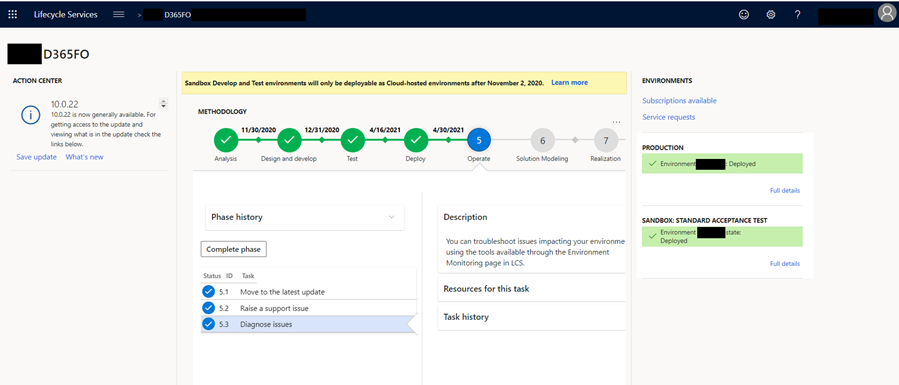Click the Complete phase button
Image resolution: width=899 pixels, height=385 pixels.
tap(234, 249)
